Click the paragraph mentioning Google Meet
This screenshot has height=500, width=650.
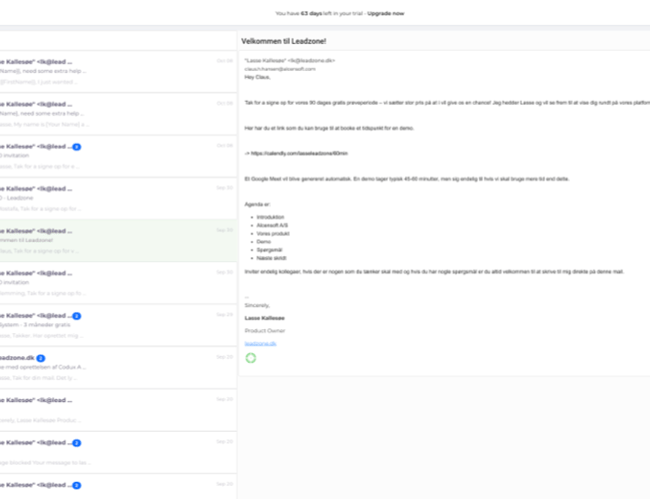[x=407, y=179]
